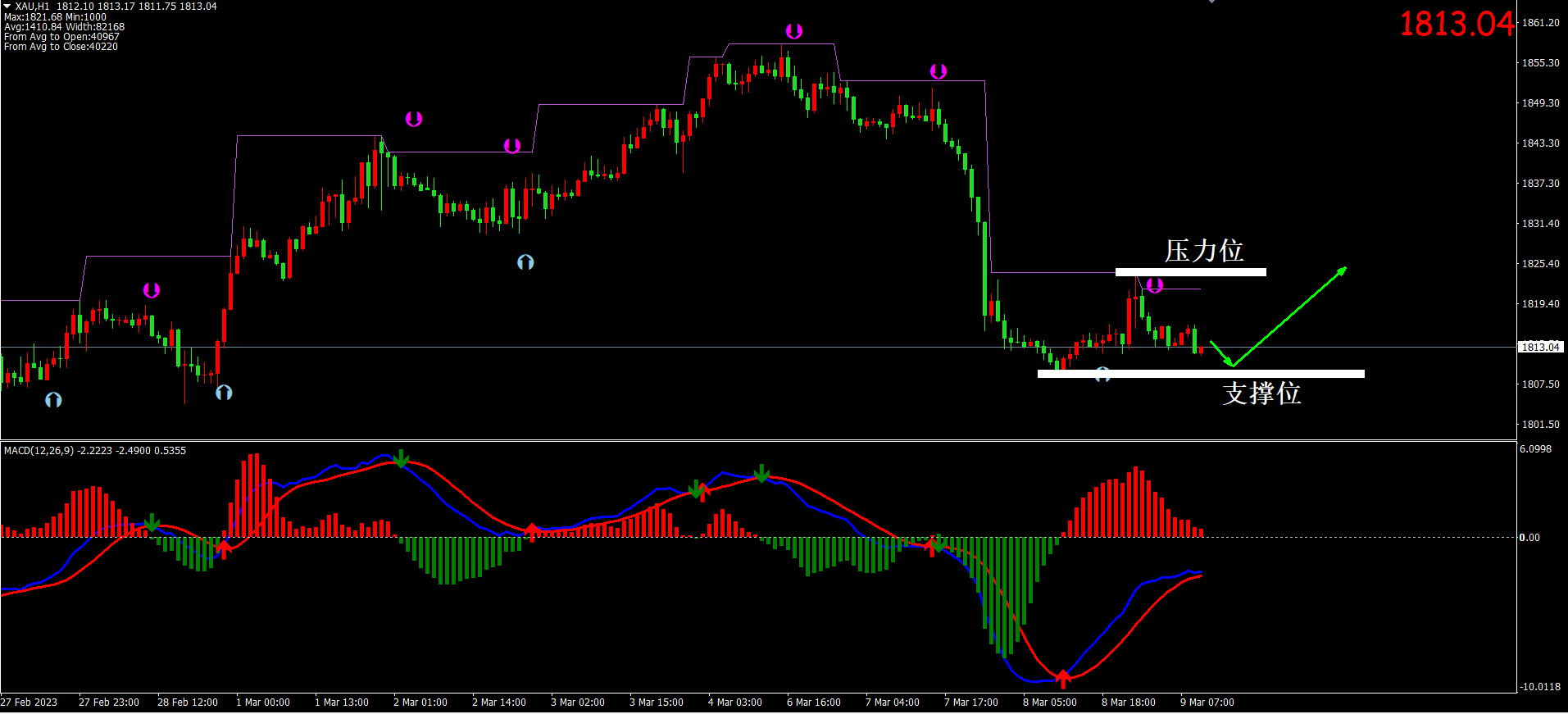Click the magenta arrow marker above the 28 Feb morning candles

[152, 290]
